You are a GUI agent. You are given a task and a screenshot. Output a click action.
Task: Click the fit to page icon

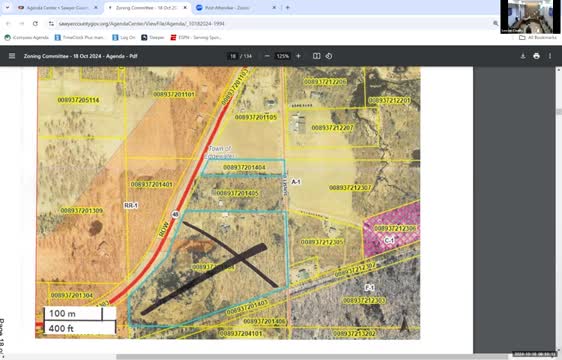pyautogui.click(x=316, y=56)
